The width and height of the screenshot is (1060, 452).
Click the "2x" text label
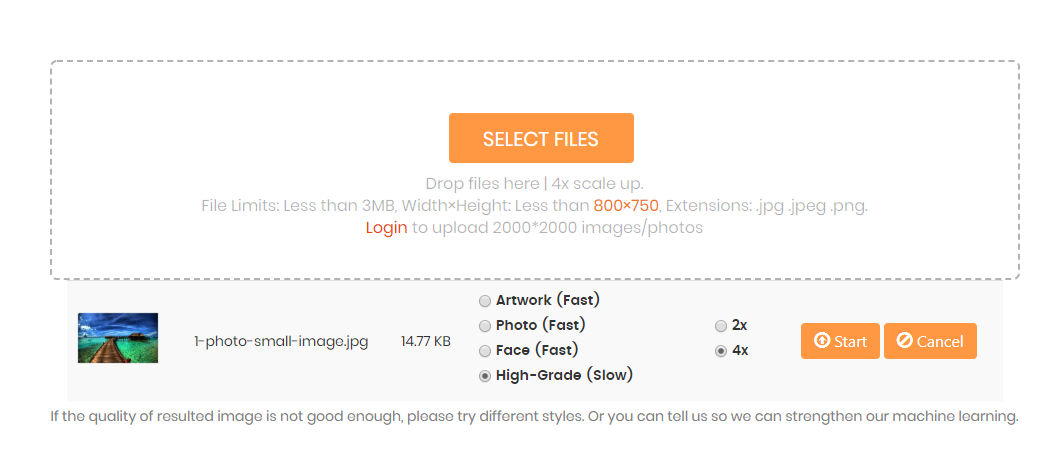tap(740, 325)
